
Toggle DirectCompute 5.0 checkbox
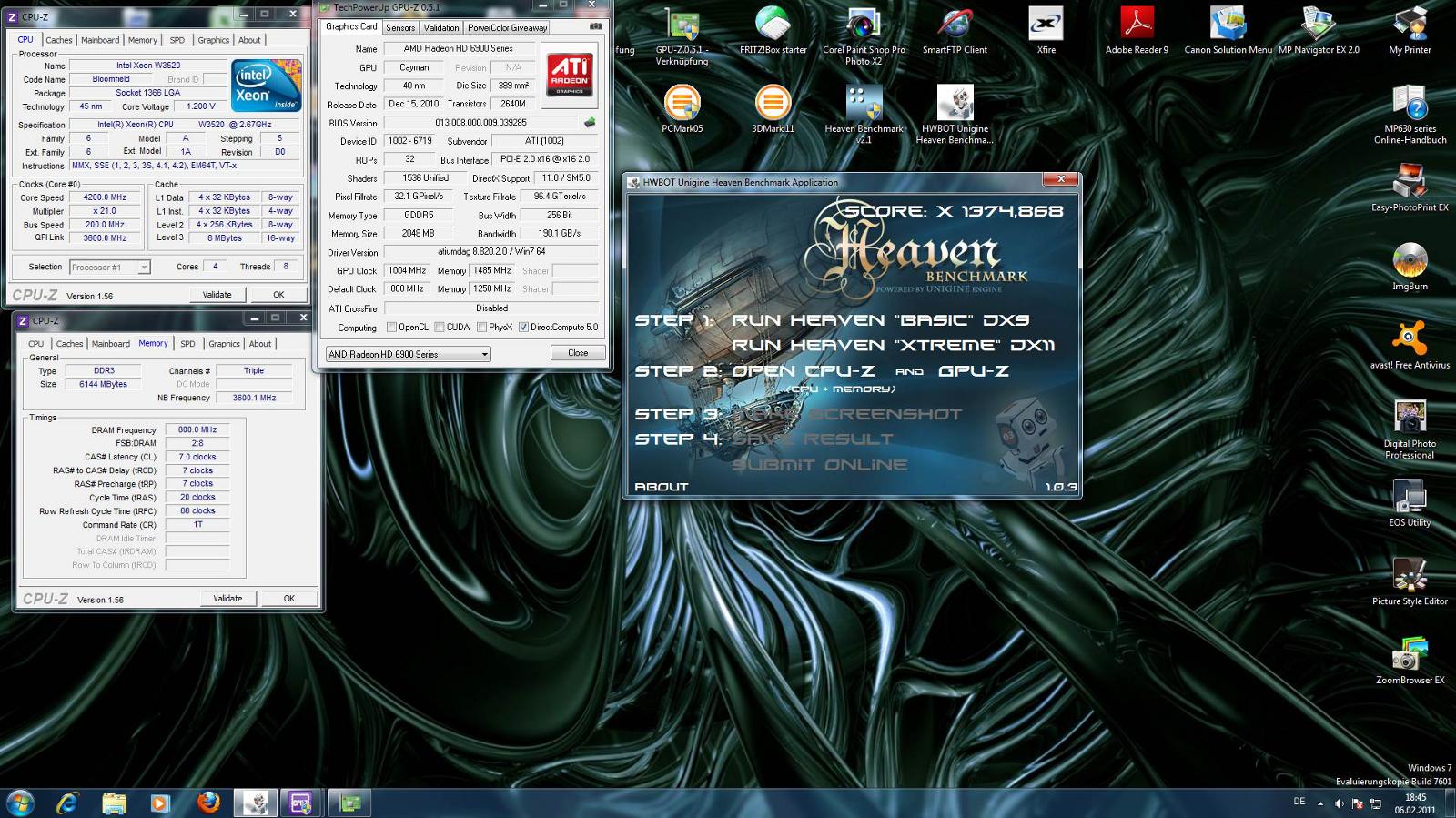coord(524,328)
